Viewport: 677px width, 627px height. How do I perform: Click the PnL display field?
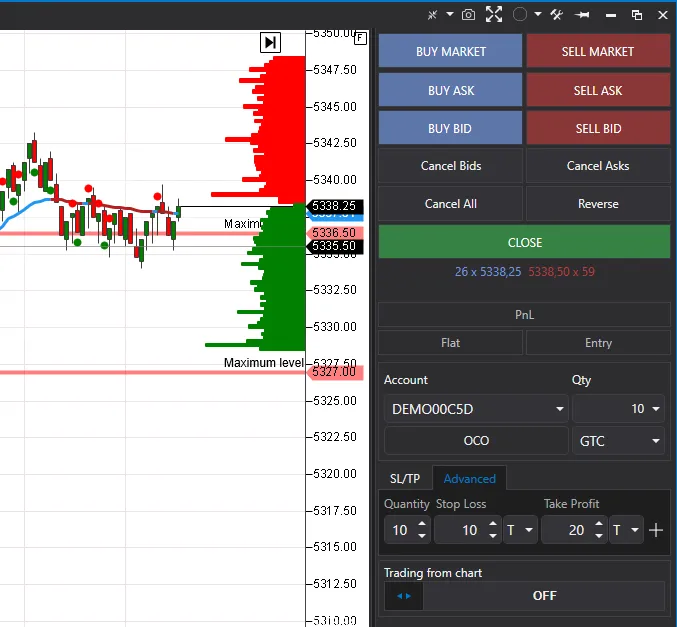pyautogui.click(x=525, y=314)
